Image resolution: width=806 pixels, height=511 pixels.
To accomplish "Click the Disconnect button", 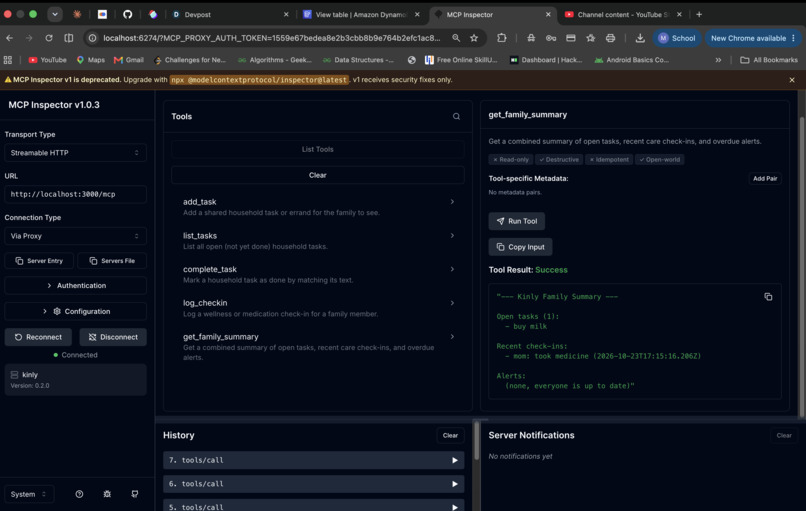I will coord(113,337).
